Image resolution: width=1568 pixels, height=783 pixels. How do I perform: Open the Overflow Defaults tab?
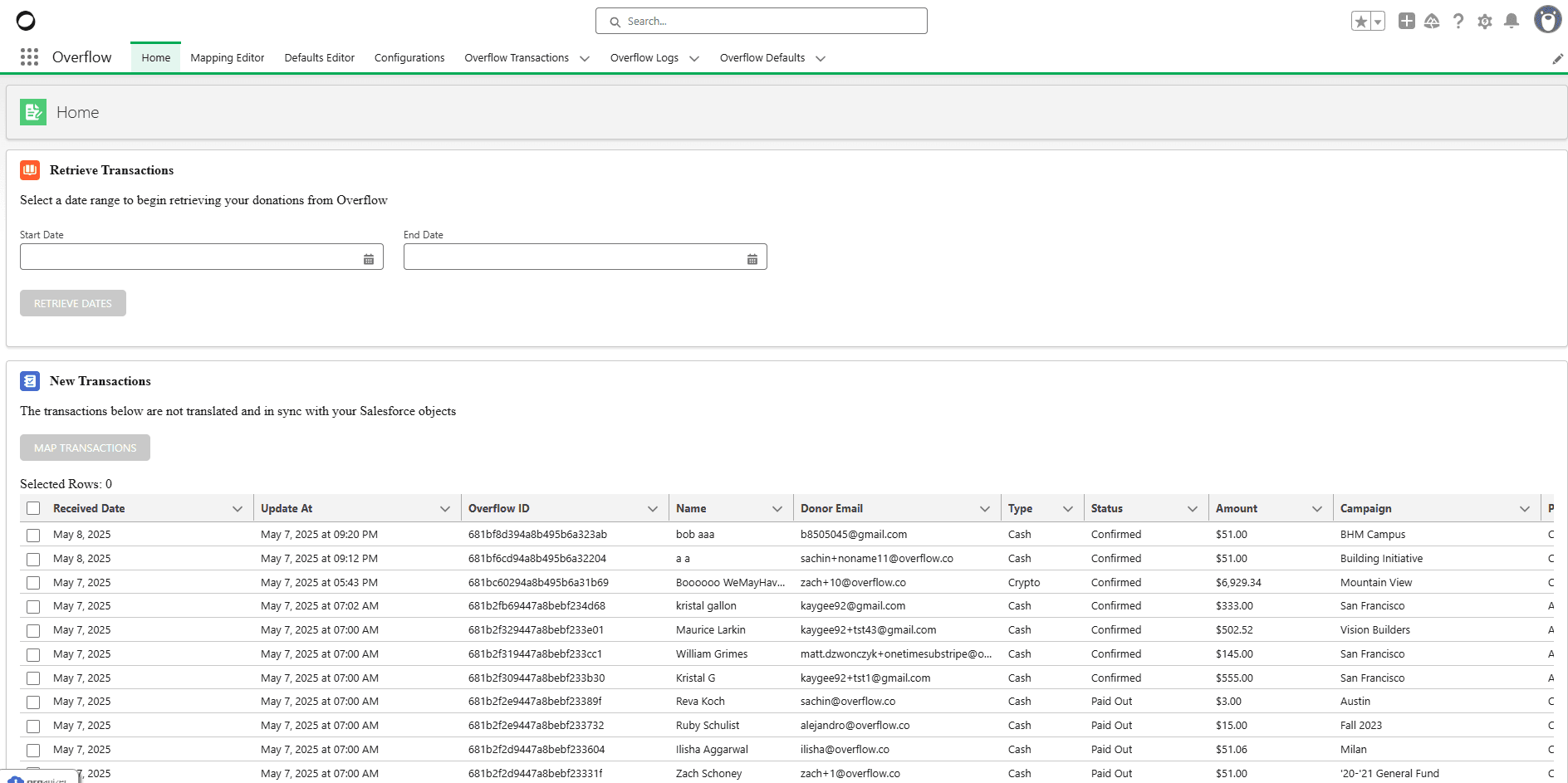(762, 57)
